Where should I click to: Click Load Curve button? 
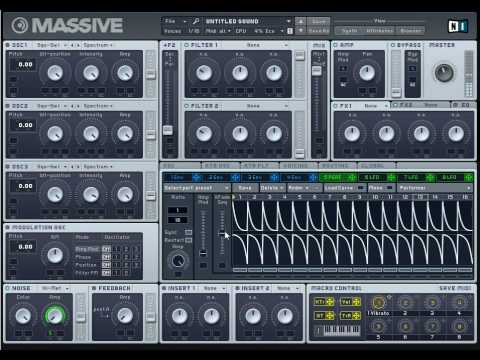pos(344,188)
